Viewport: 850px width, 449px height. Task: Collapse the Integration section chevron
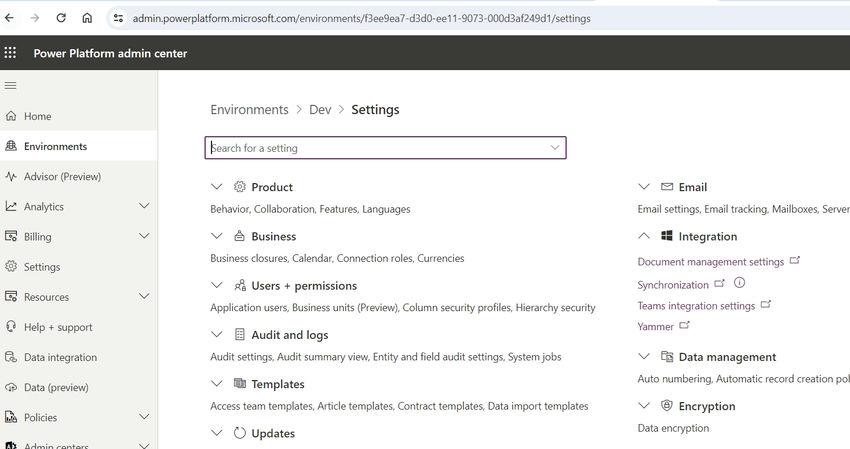[x=643, y=236]
